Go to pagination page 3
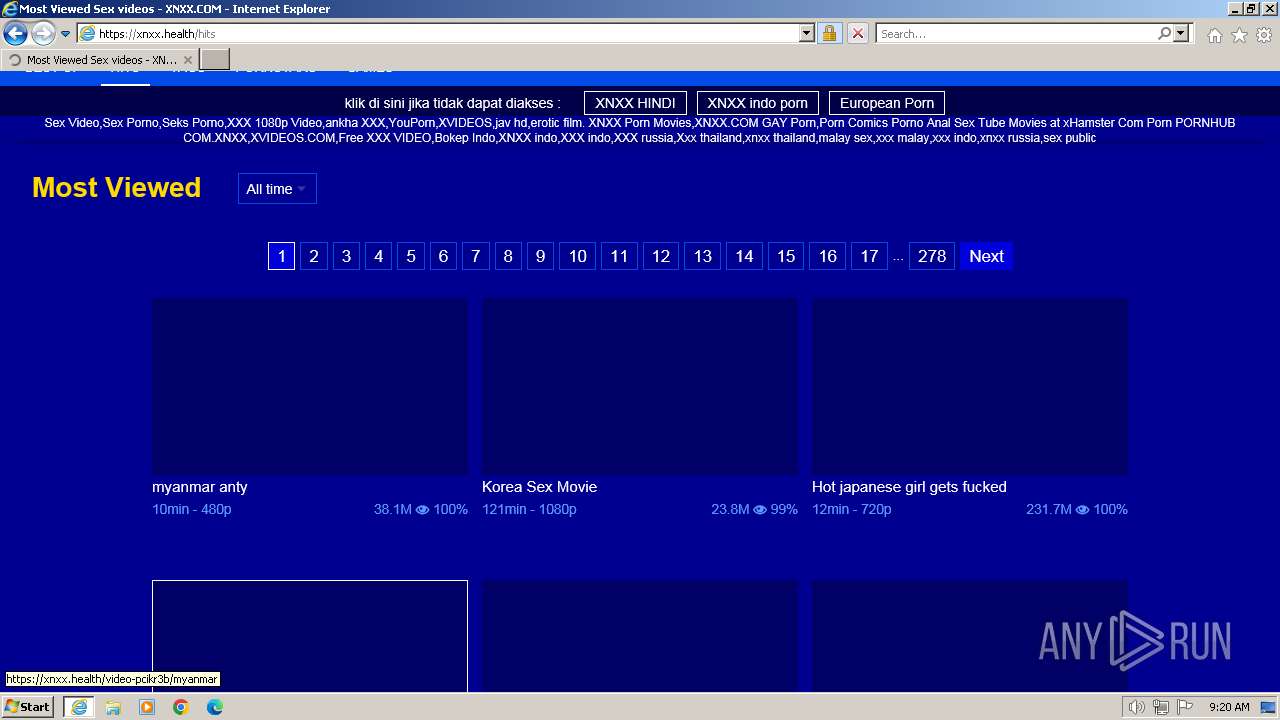This screenshot has width=1280, height=720. 346,256
